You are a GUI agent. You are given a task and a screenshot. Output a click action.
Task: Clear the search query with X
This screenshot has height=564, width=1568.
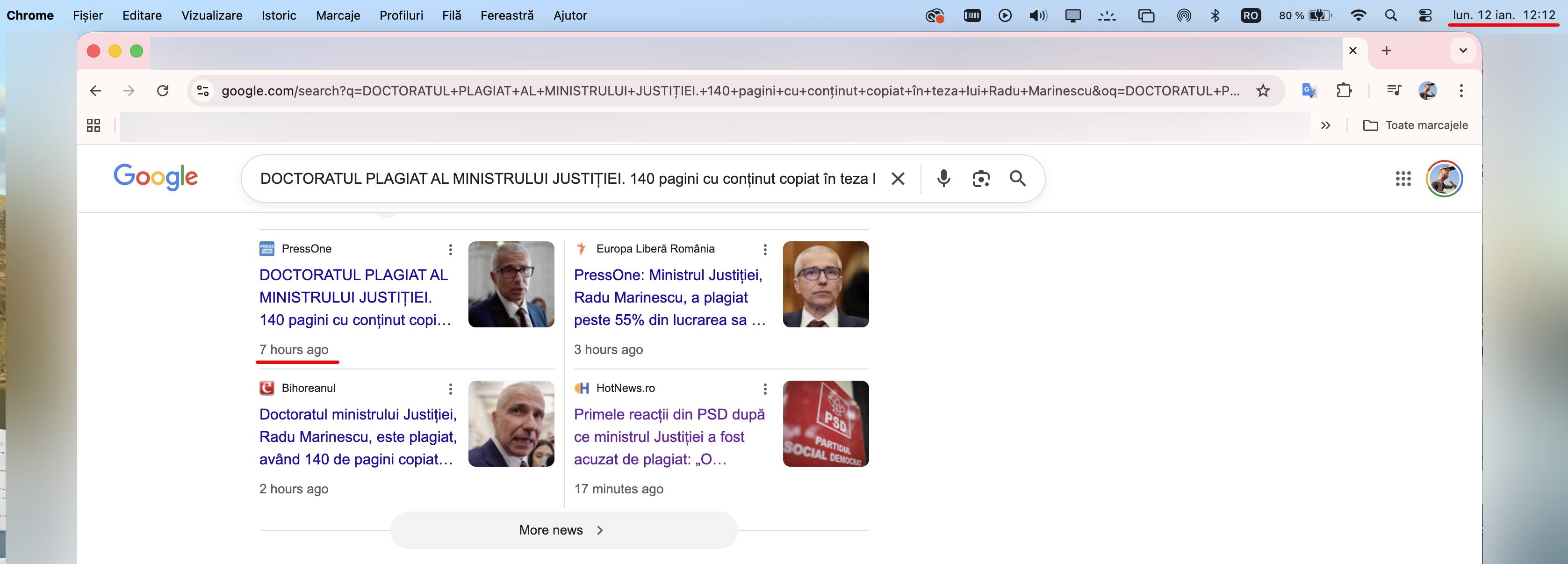(898, 179)
